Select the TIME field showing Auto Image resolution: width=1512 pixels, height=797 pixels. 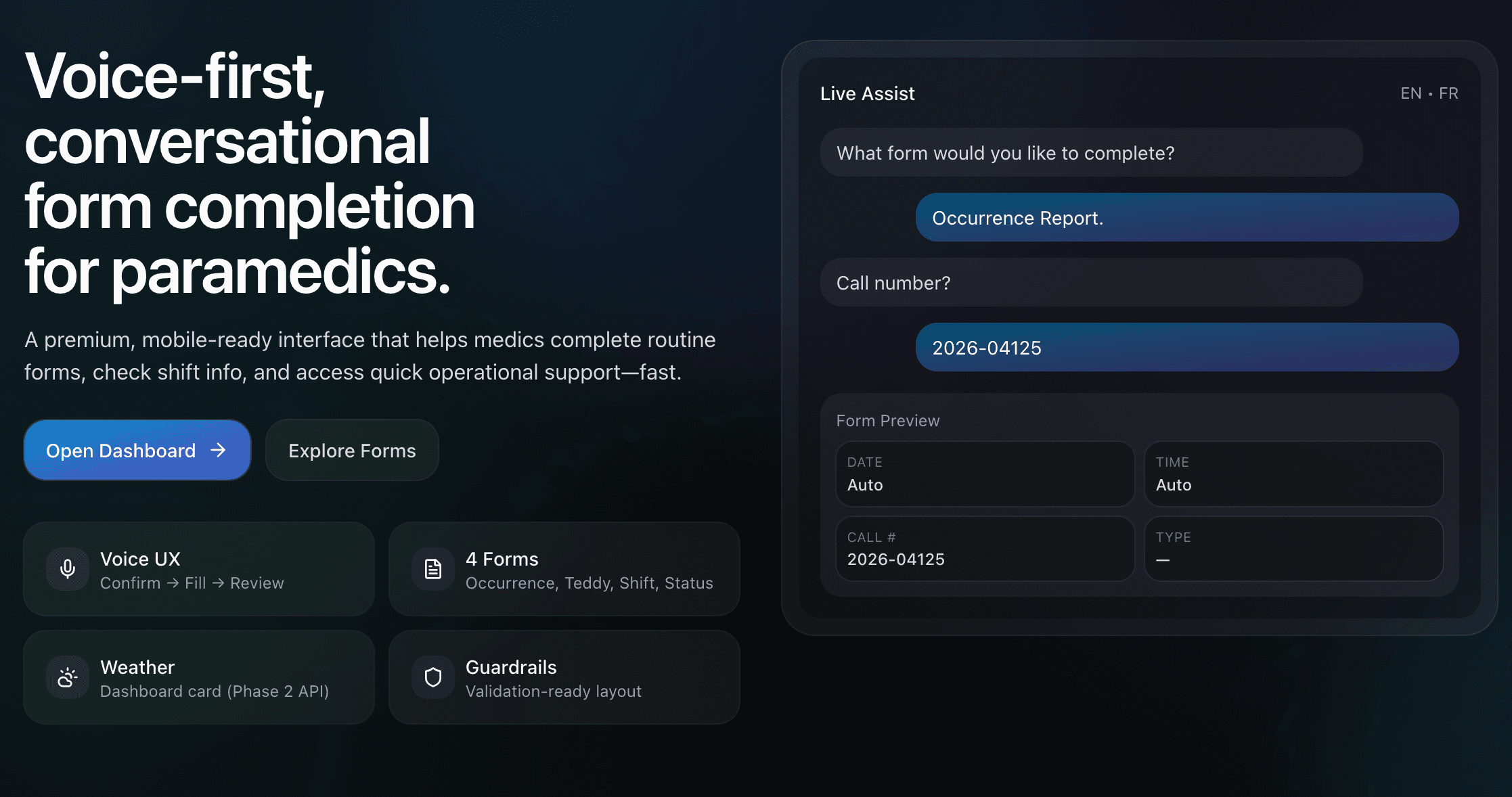point(1293,474)
